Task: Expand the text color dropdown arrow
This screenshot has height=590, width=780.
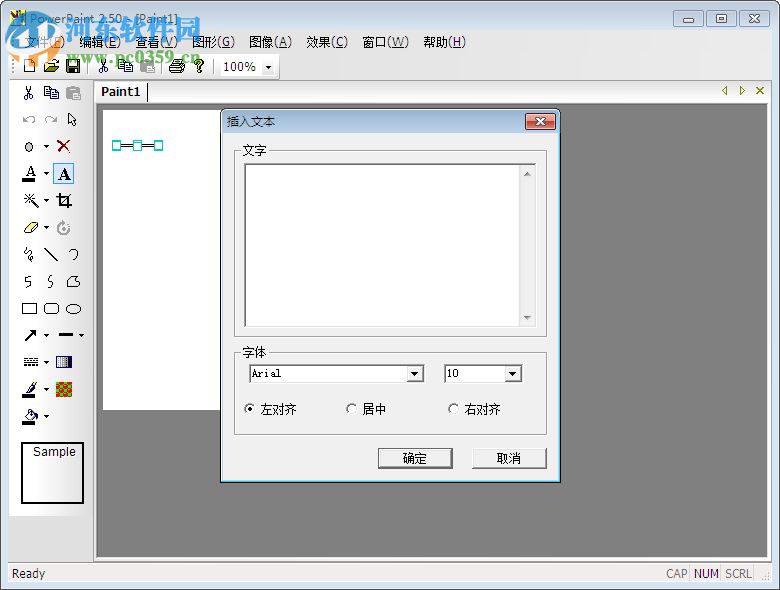Action: click(x=46, y=174)
